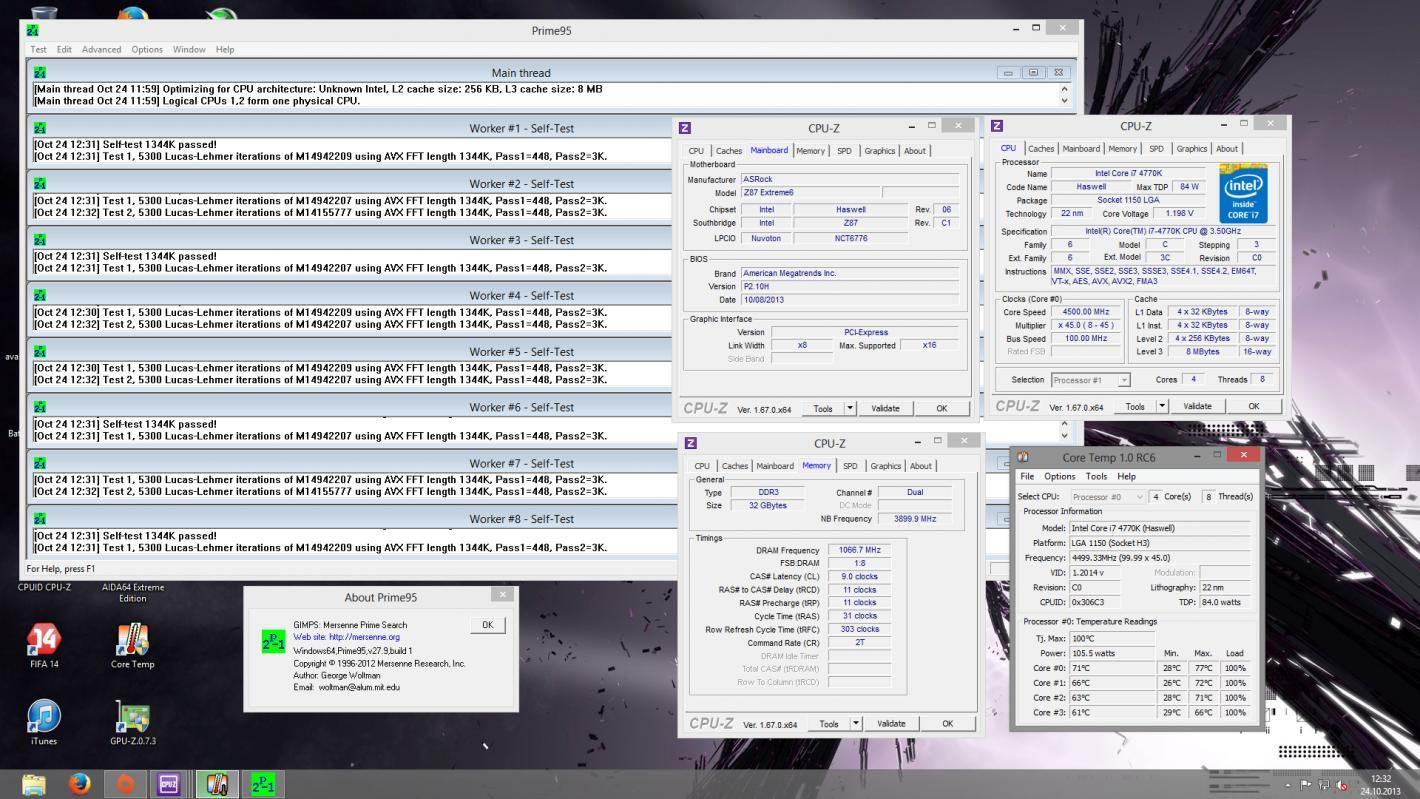Viewport: 1420px width, 799px height.
Task: Click Main thread scrollbar up arrow
Action: coord(1064,89)
